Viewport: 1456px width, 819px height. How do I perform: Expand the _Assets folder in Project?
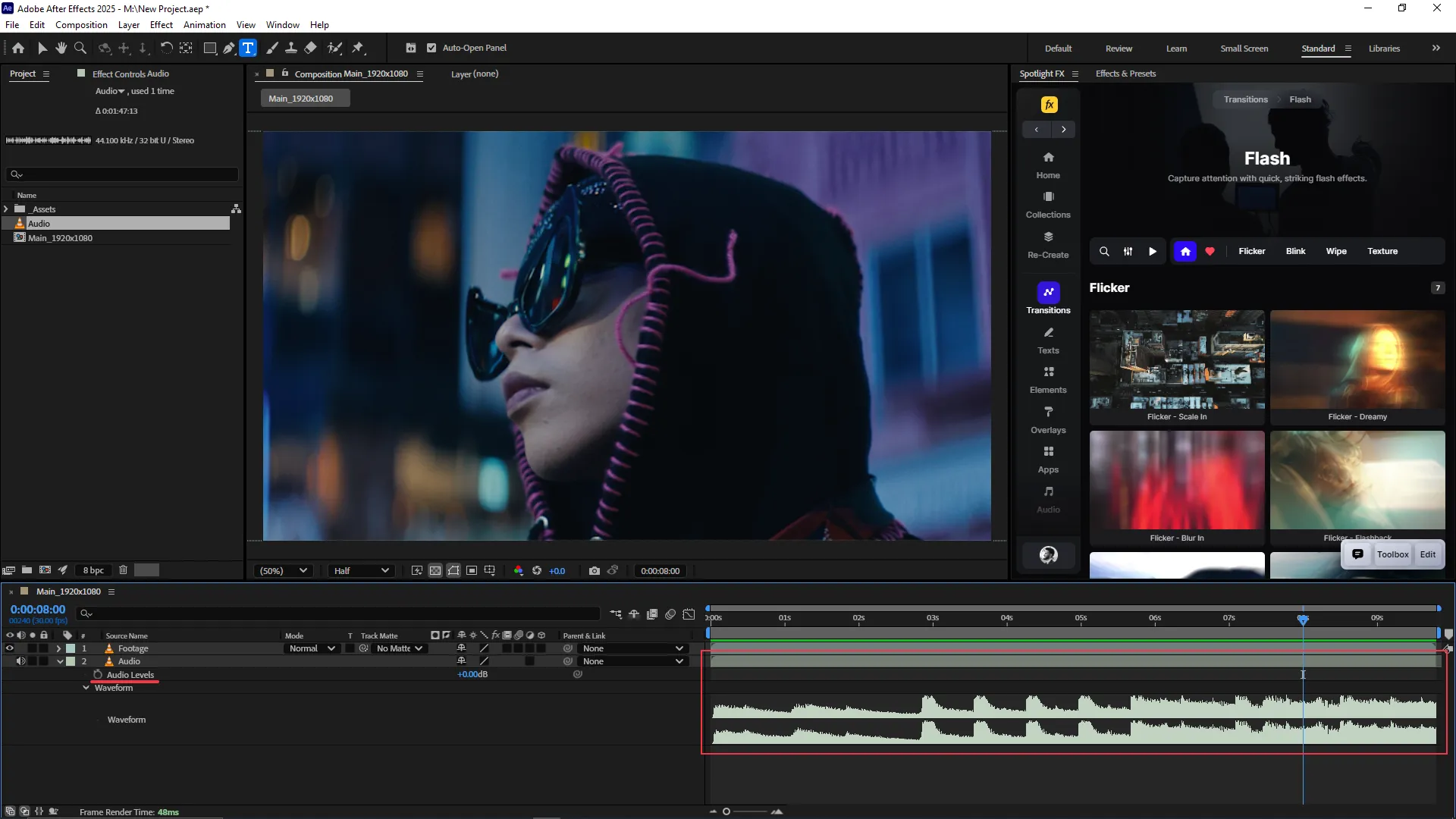pos(6,209)
